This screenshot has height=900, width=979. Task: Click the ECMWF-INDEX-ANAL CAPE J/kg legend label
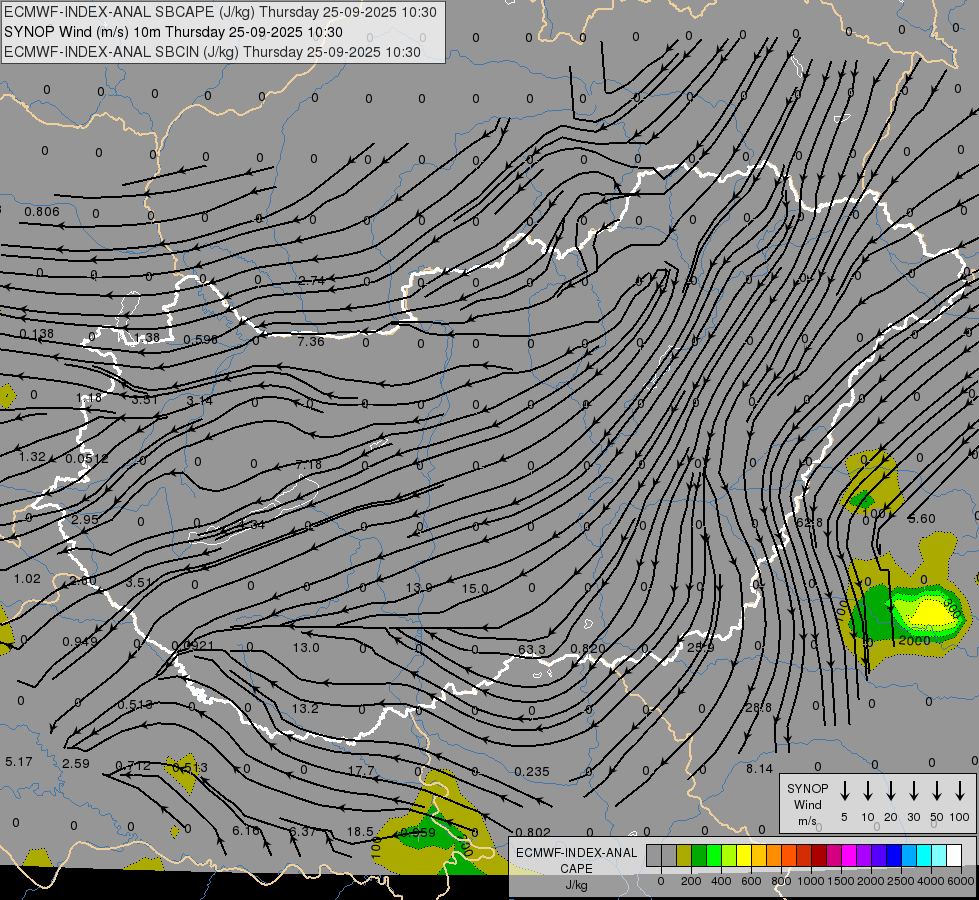[x=576, y=869]
